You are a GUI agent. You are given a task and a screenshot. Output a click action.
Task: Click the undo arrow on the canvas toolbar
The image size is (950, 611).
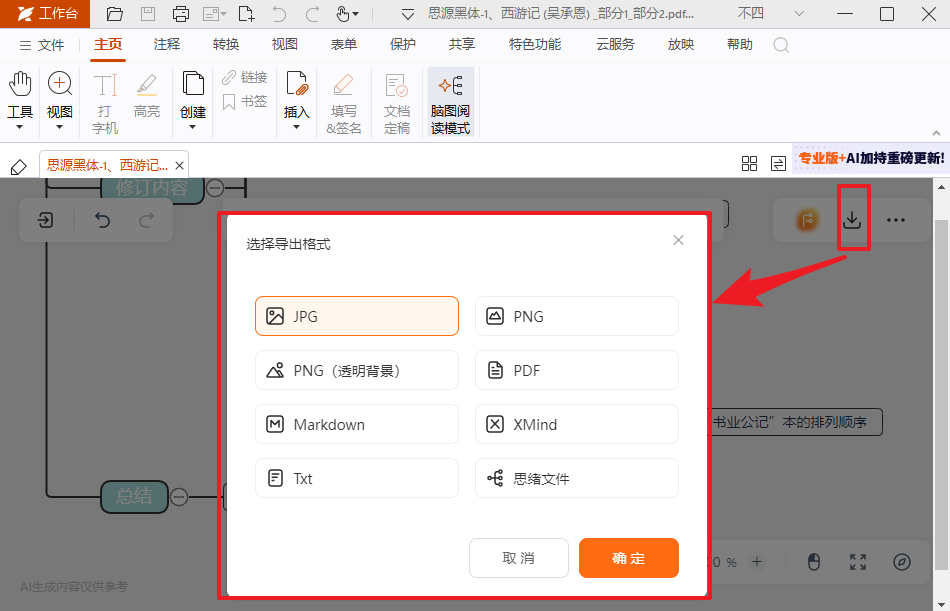pos(101,219)
